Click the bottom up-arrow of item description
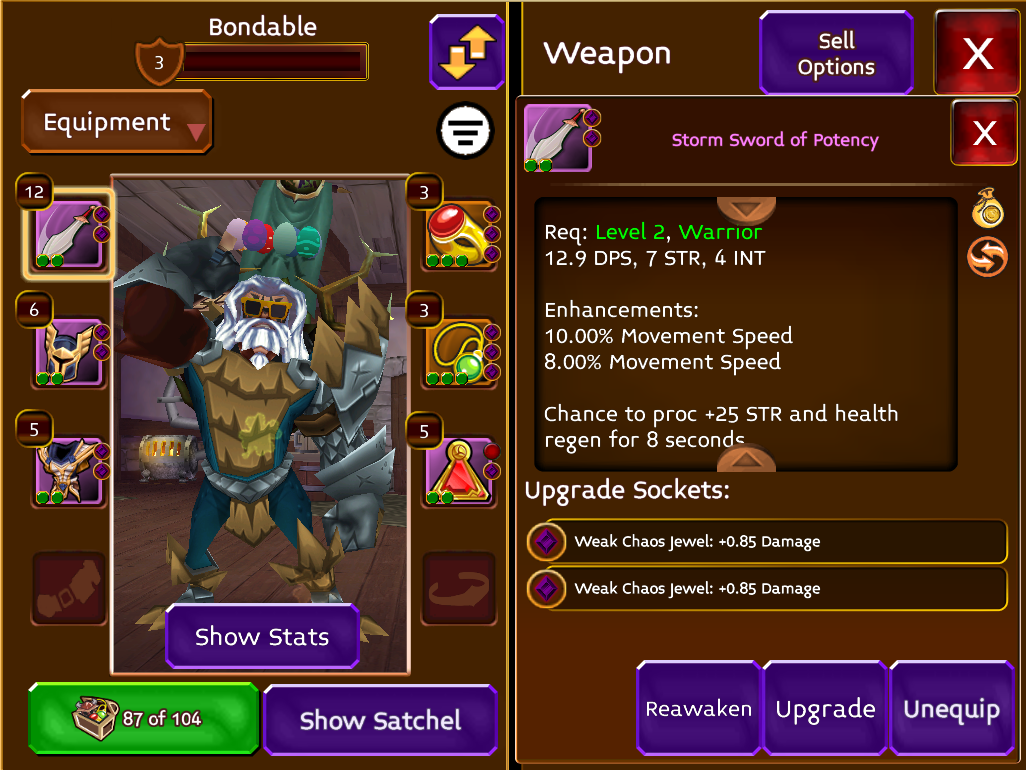This screenshot has width=1026, height=770. pyautogui.click(x=746, y=459)
